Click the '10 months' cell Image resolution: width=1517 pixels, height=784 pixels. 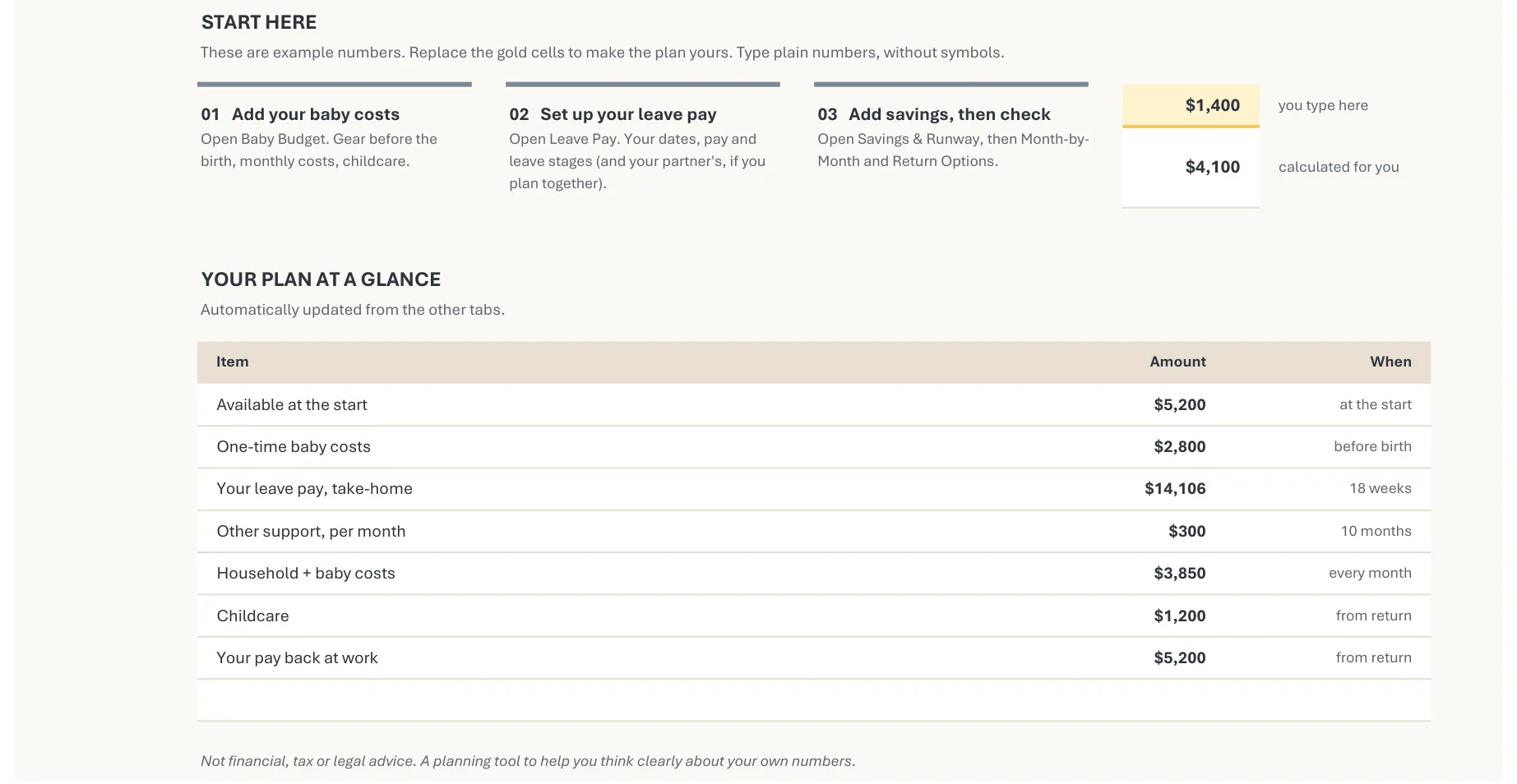tap(1376, 531)
